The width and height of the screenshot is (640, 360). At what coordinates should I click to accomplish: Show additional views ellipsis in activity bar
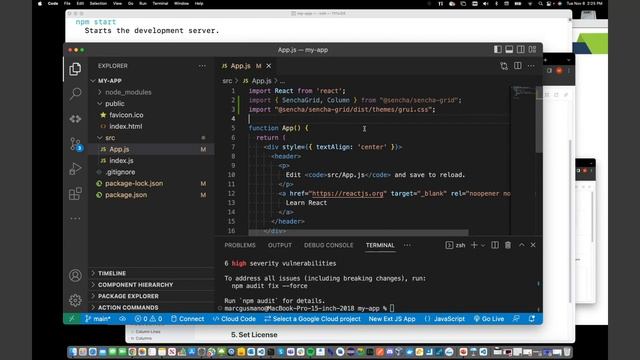tap(75, 218)
